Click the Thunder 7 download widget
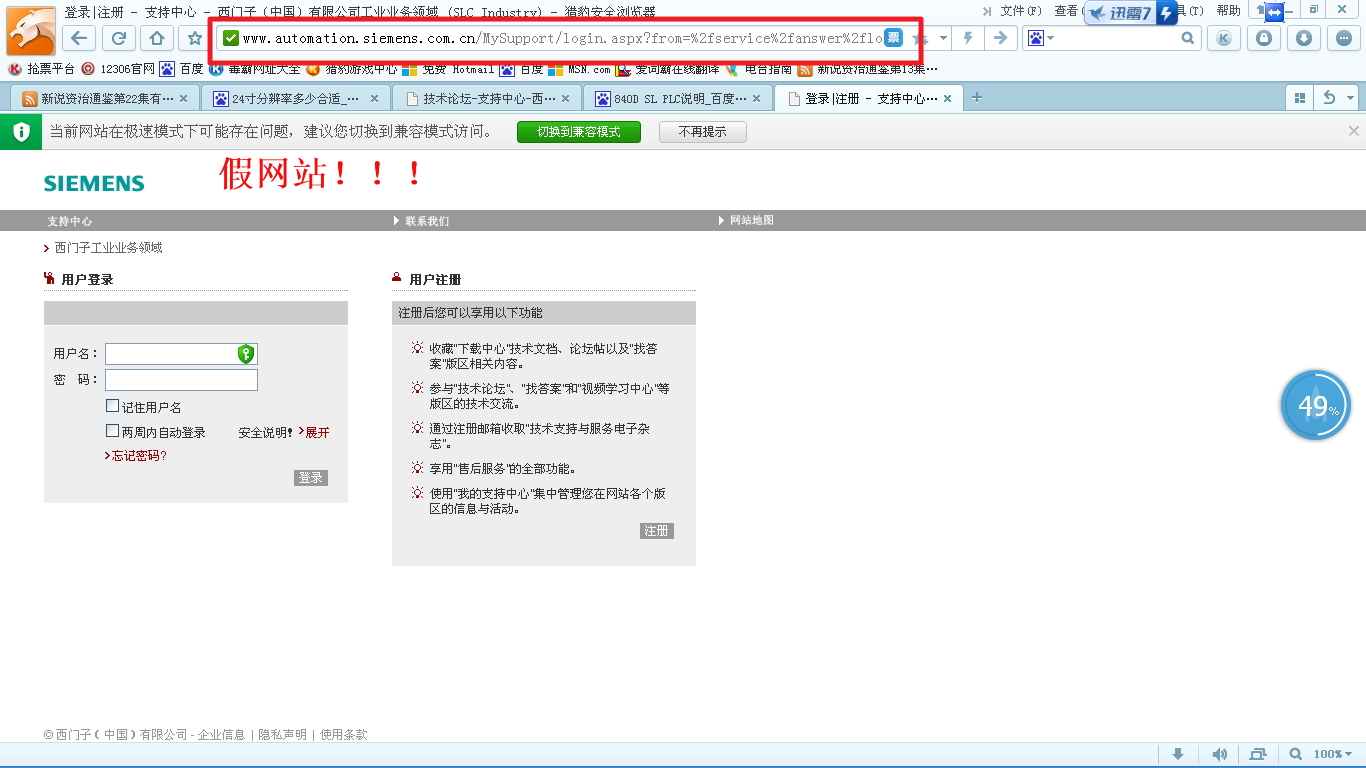The image size is (1366, 768). 1131,13
